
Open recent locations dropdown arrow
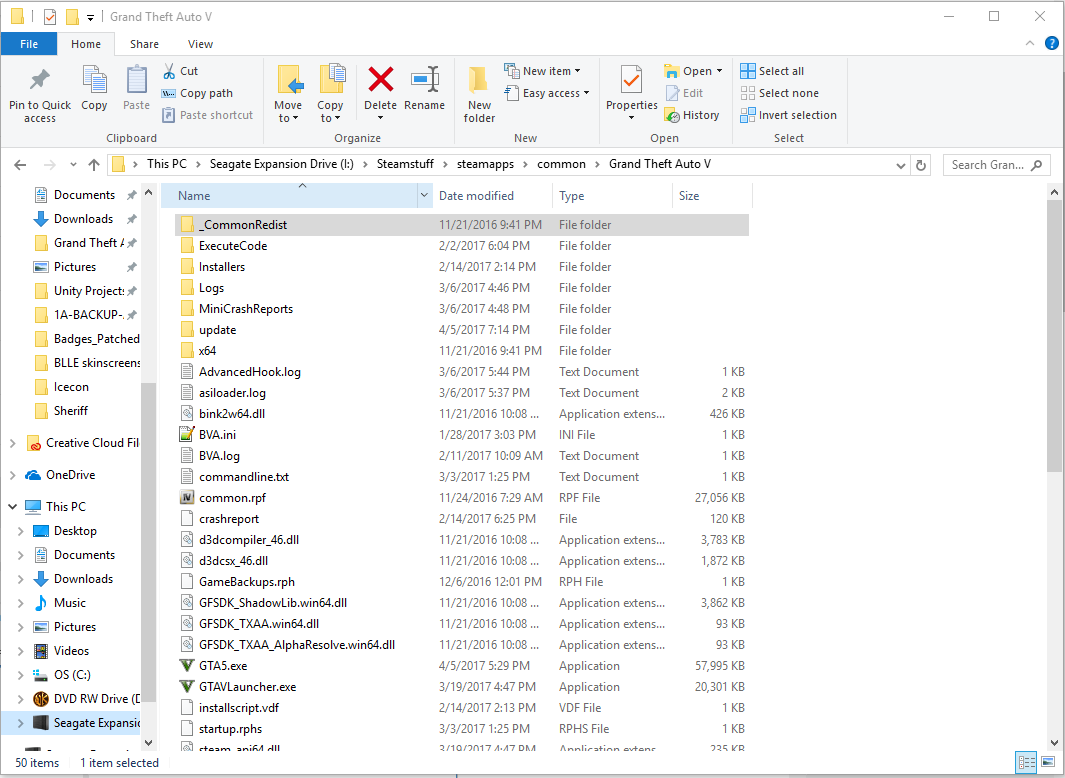73,165
